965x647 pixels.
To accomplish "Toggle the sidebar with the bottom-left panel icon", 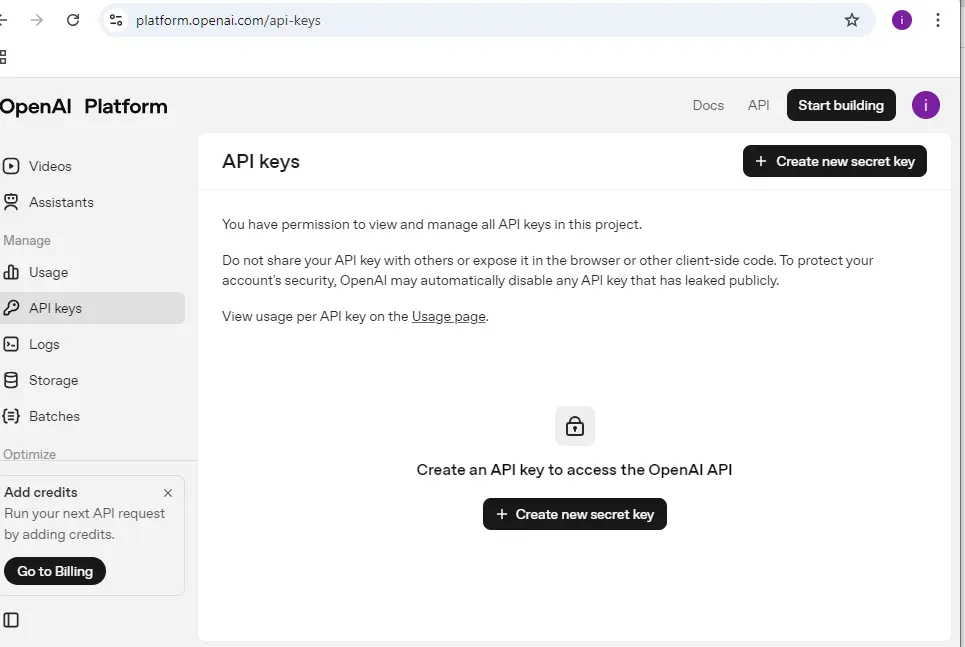I will pos(13,620).
